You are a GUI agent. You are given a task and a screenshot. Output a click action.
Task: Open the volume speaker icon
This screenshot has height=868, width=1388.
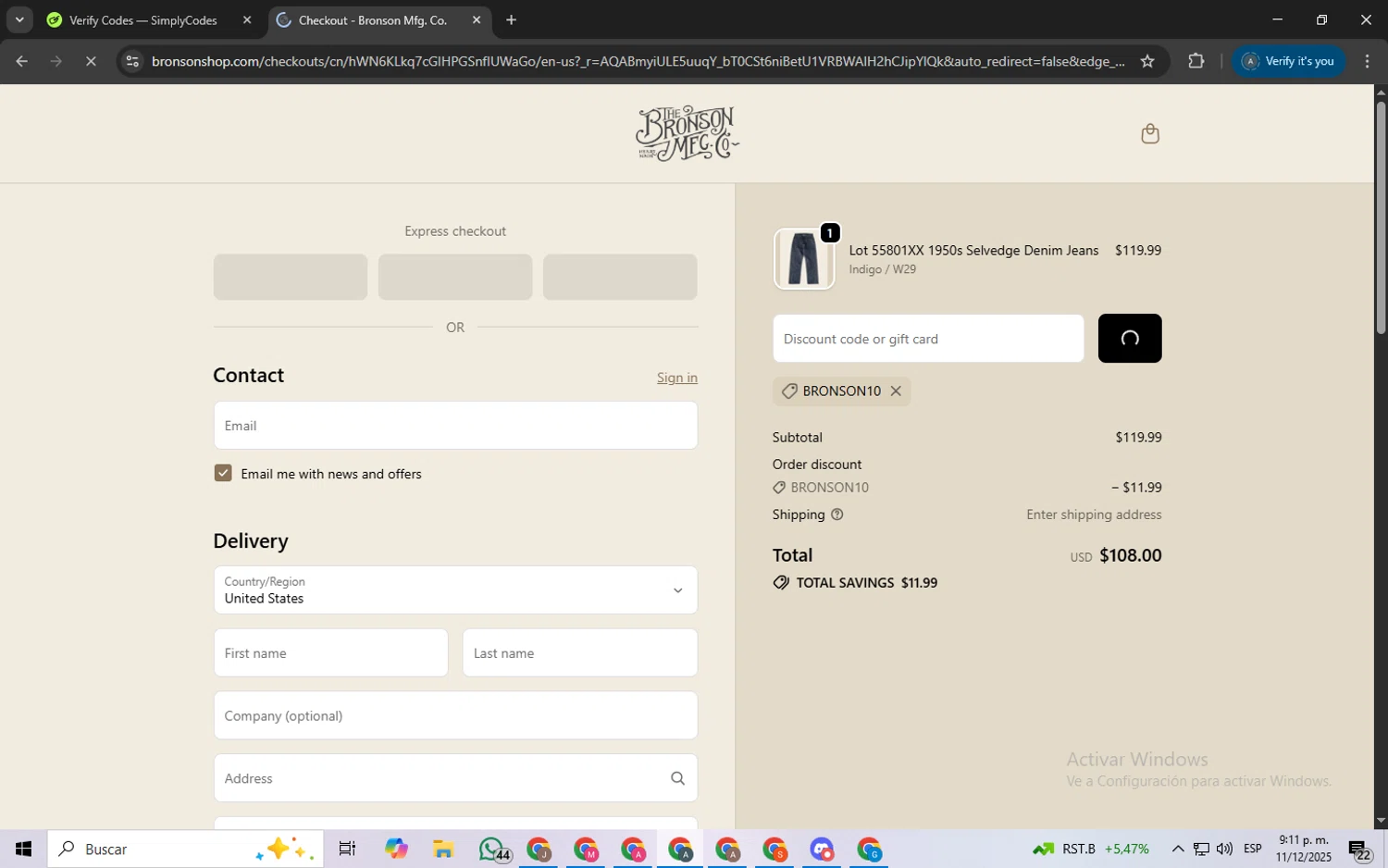pos(1224,849)
